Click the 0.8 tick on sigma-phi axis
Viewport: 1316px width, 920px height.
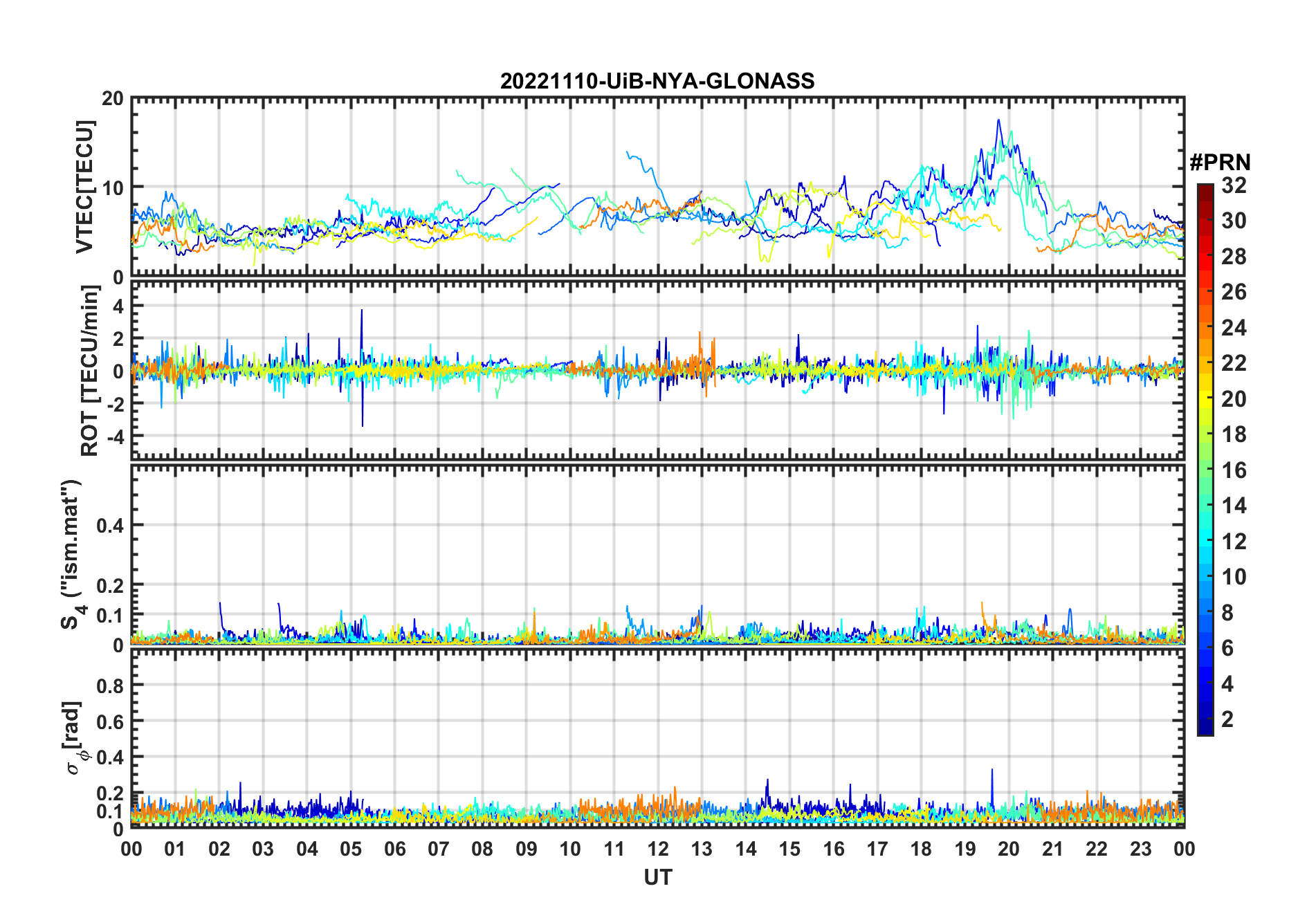(110, 686)
